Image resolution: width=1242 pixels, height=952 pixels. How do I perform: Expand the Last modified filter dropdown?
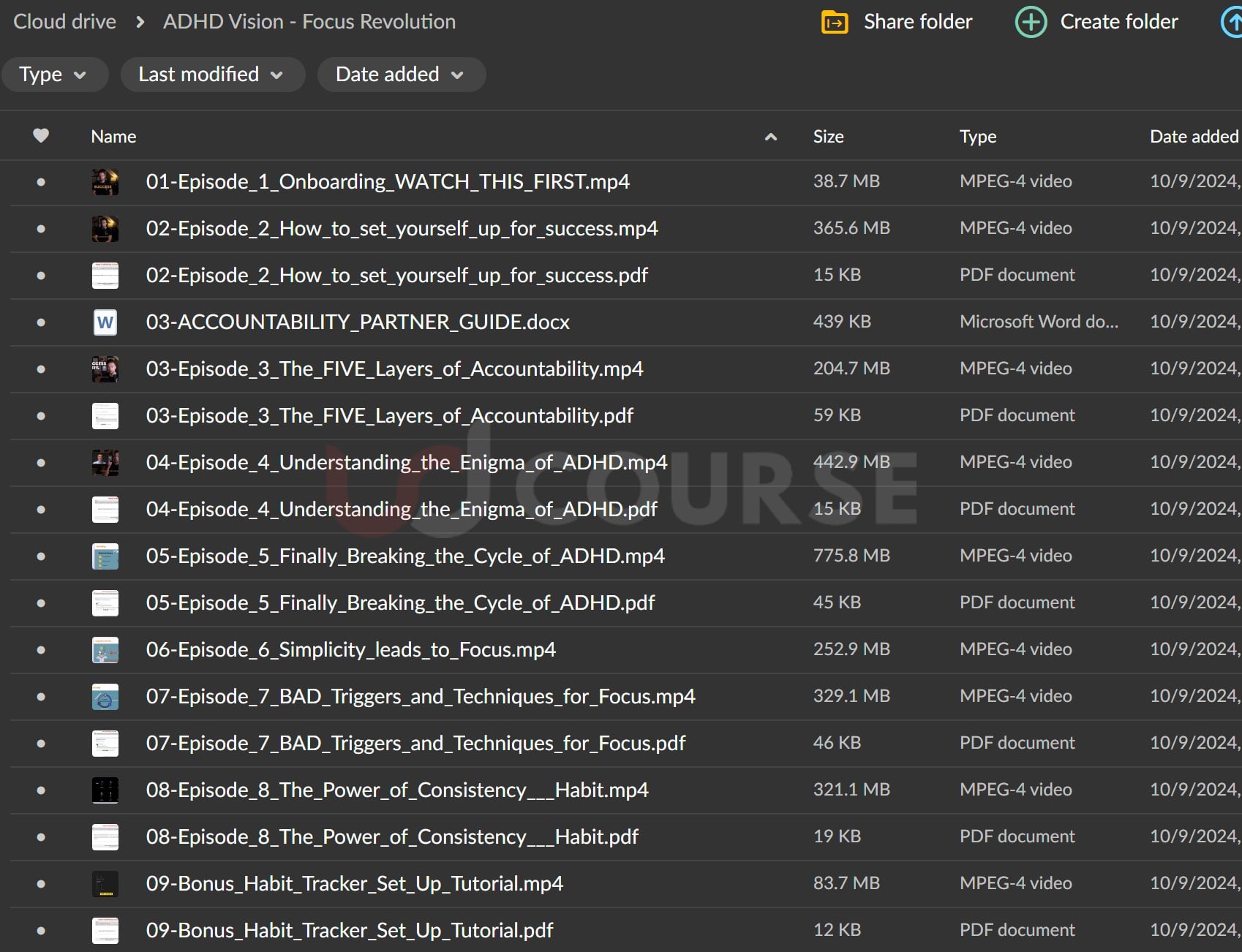pos(211,75)
